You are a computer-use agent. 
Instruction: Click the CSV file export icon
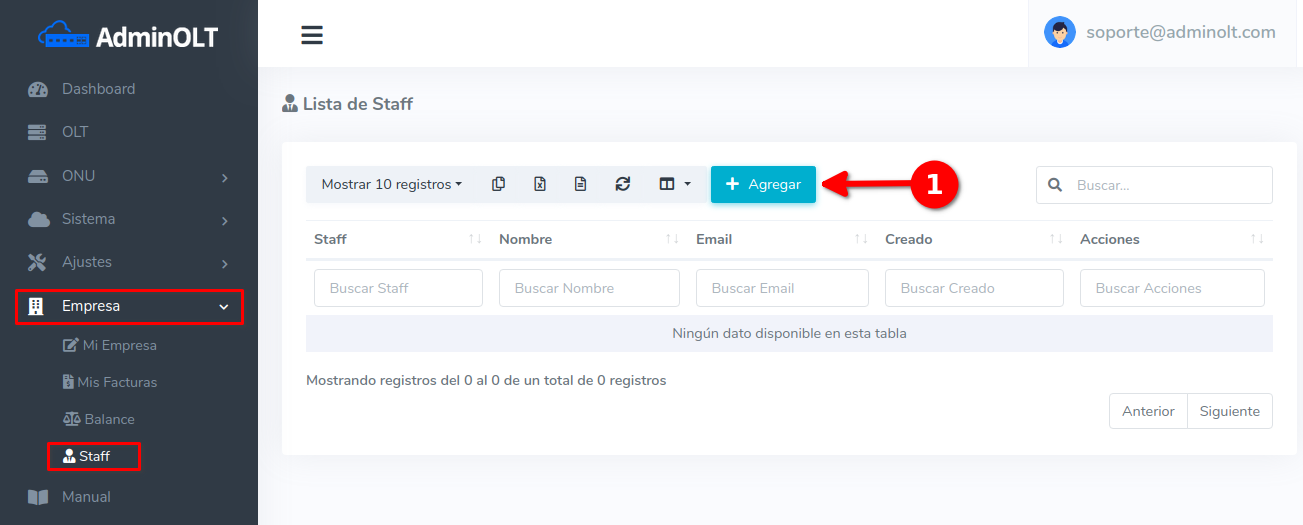coord(580,184)
